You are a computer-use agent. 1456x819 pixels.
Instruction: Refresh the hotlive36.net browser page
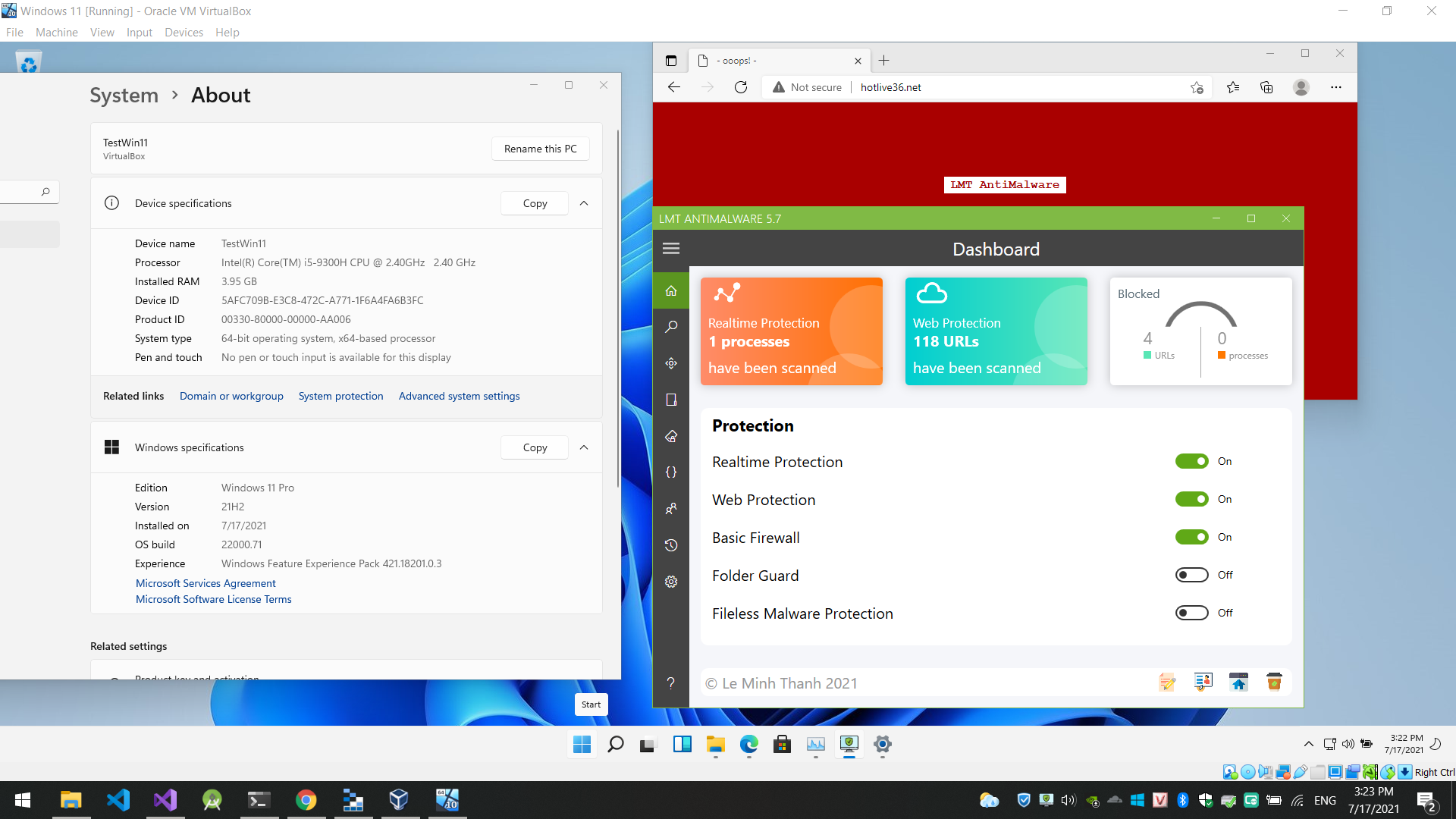741,87
